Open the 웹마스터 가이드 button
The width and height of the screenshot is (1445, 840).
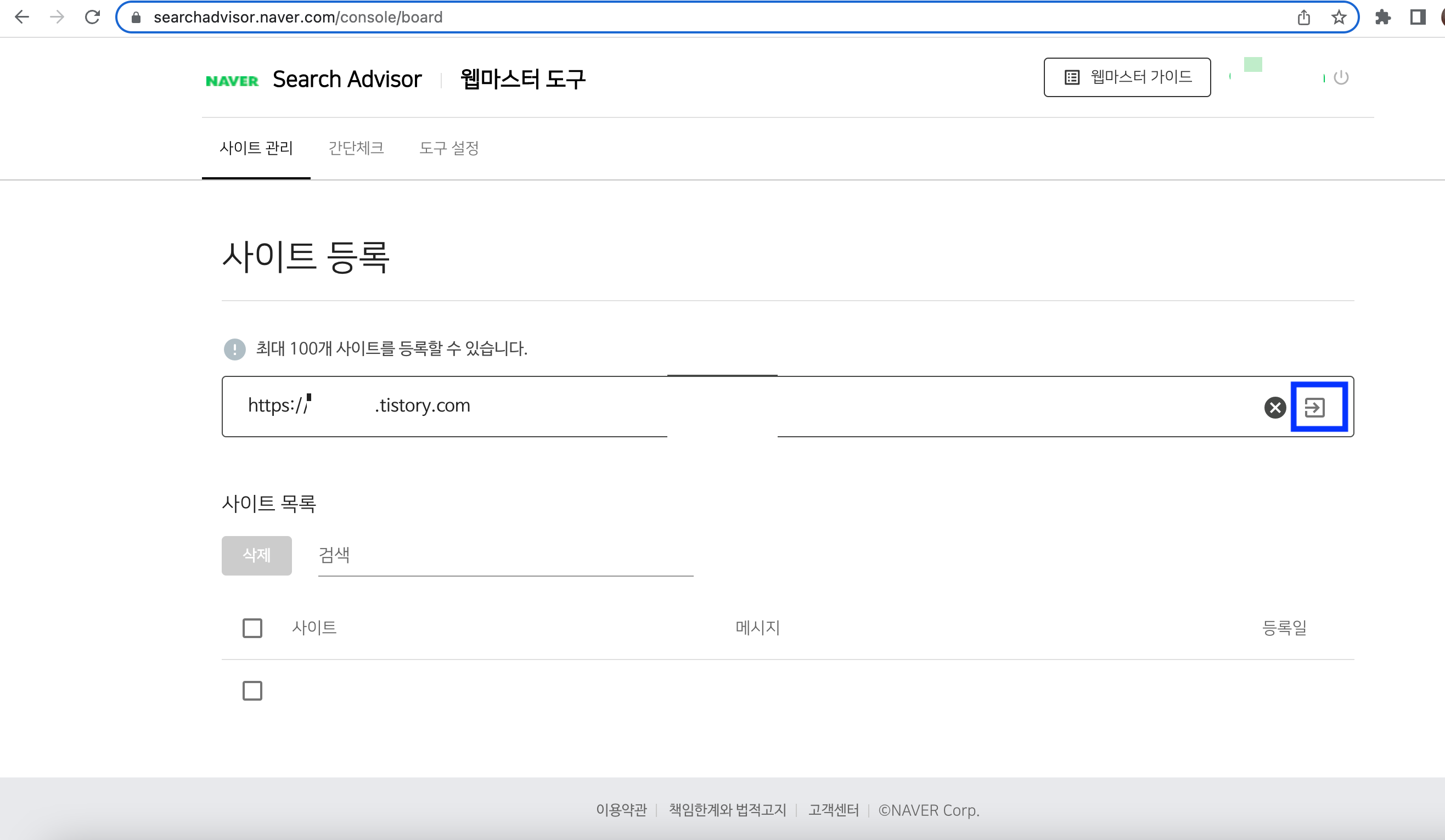click(1127, 77)
